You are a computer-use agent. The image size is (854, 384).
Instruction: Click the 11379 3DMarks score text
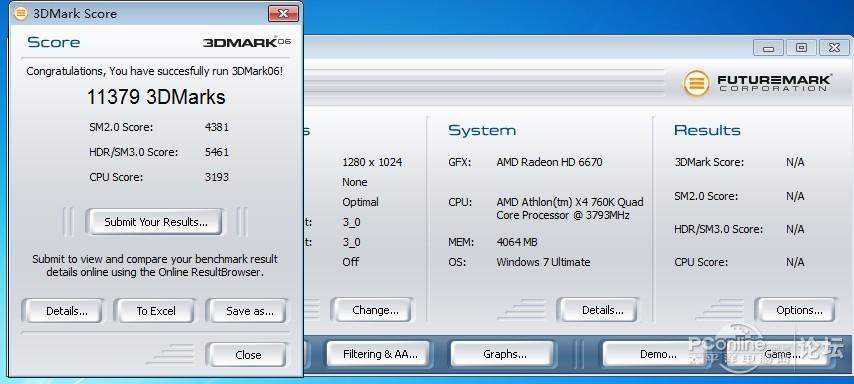coord(156,97)
